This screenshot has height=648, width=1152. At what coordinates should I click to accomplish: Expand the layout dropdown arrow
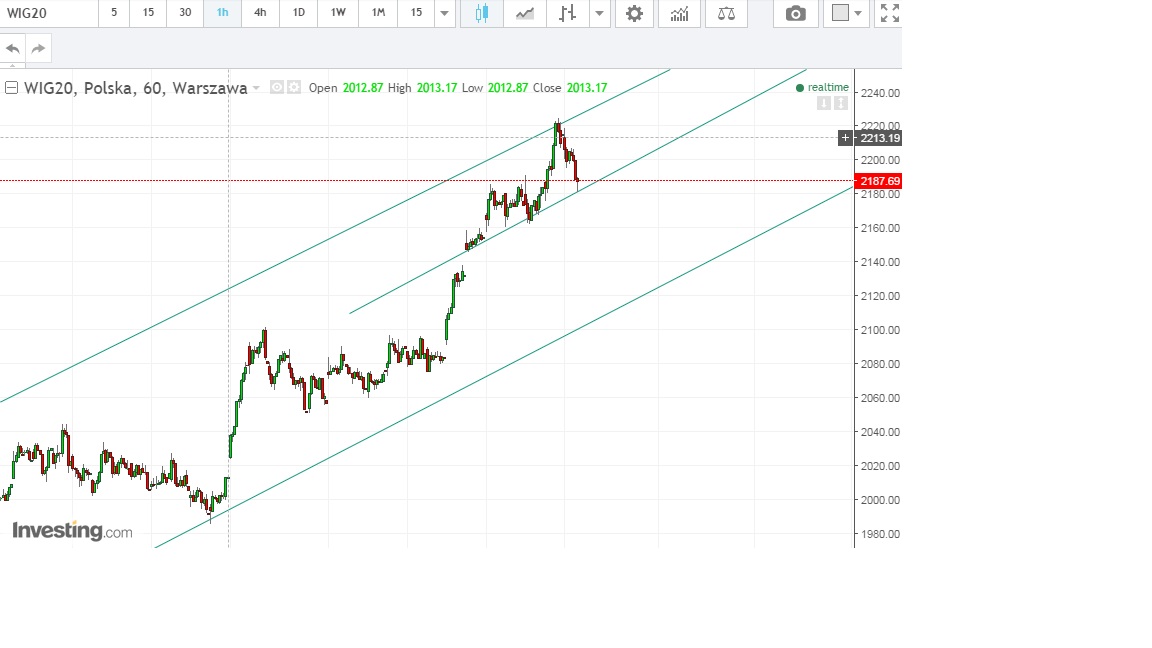[858, 14]
